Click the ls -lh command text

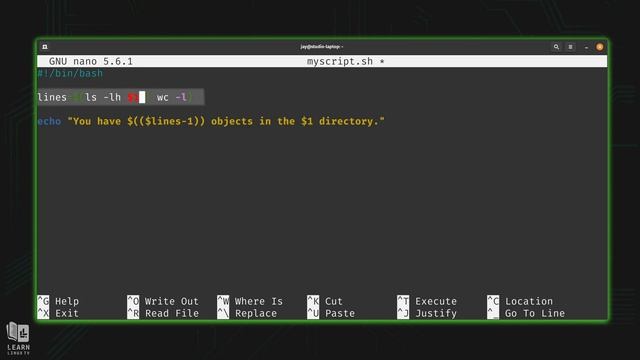103,98
